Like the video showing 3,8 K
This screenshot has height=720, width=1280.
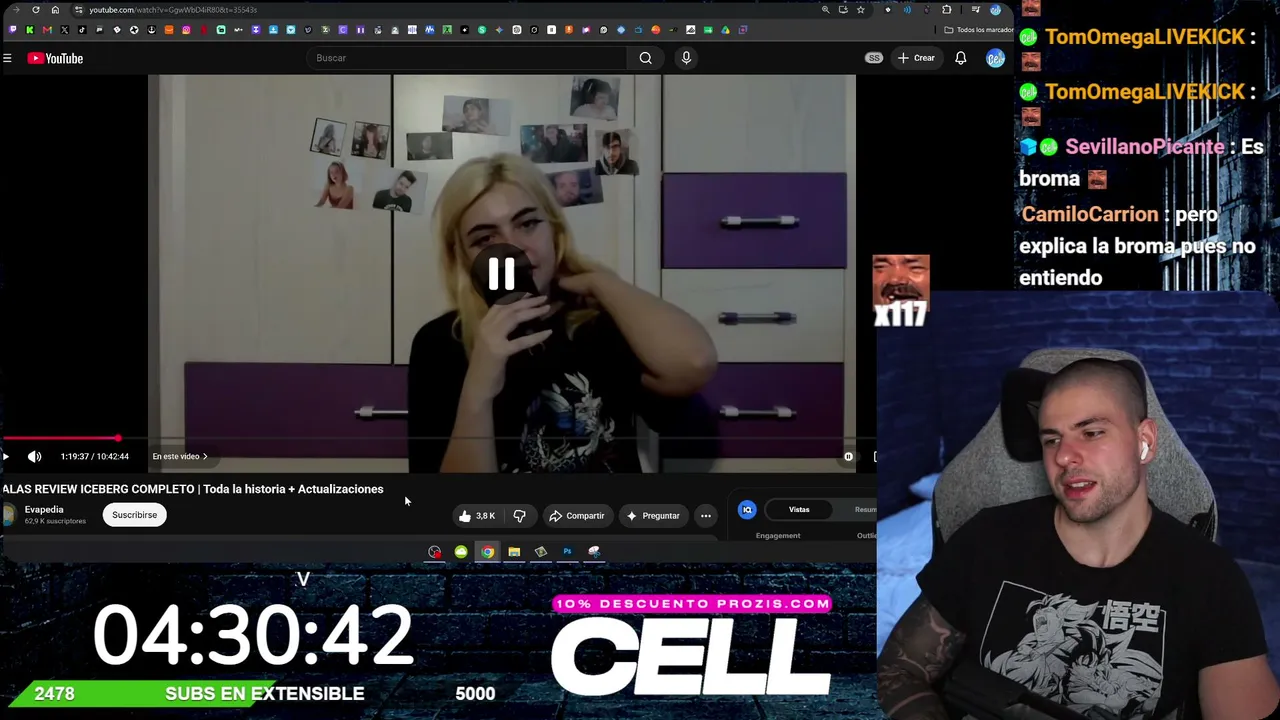pyautogui.click(x=477, y=516)
